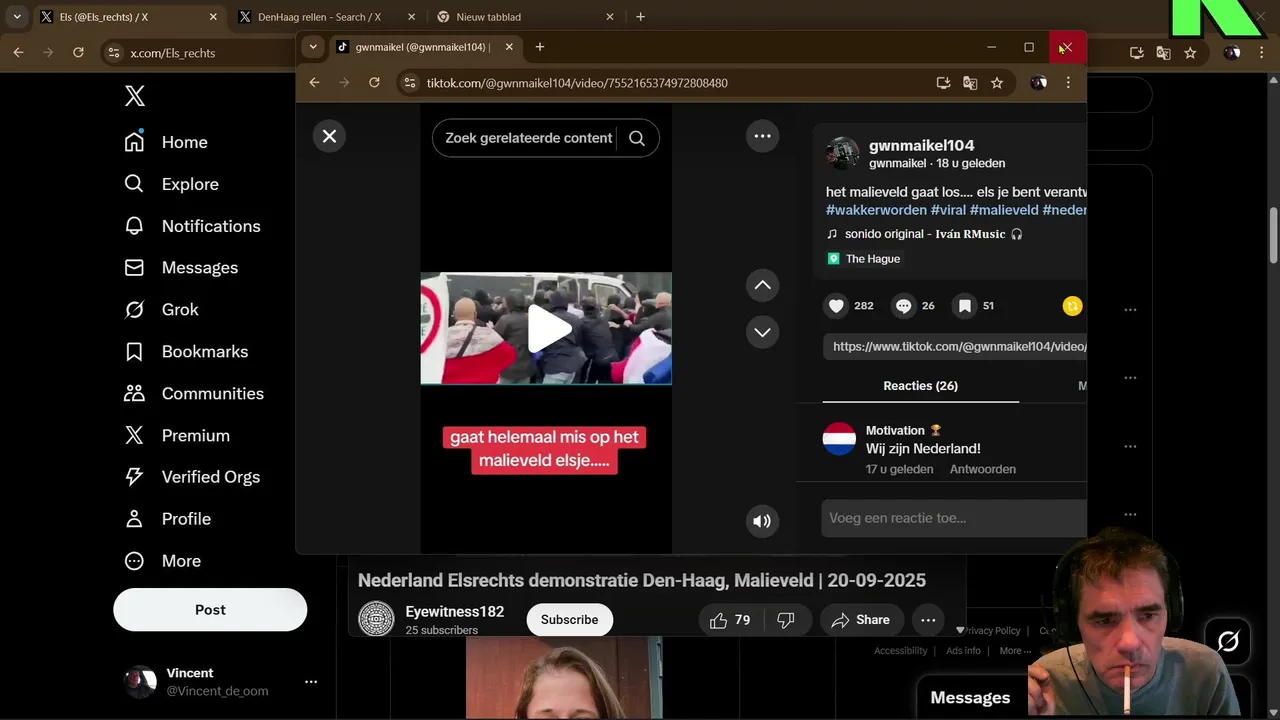Click the Profile person icon
Screen dimensions: 1280x720
[134, 519]
